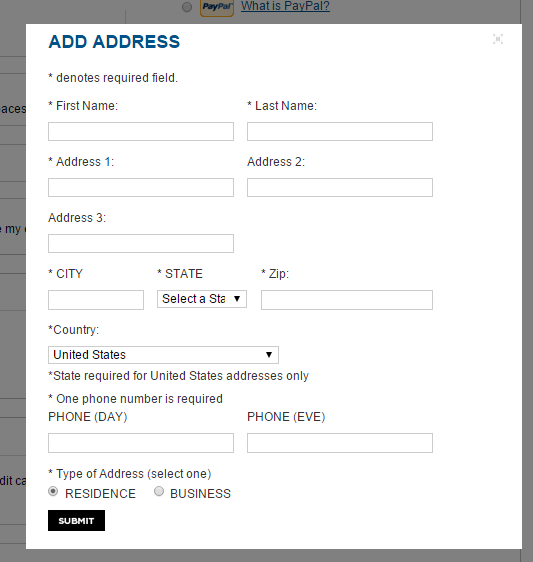Submit the address form
Image resolution: width=533 pixels, height=562 pixels.
tap(76, 520)
